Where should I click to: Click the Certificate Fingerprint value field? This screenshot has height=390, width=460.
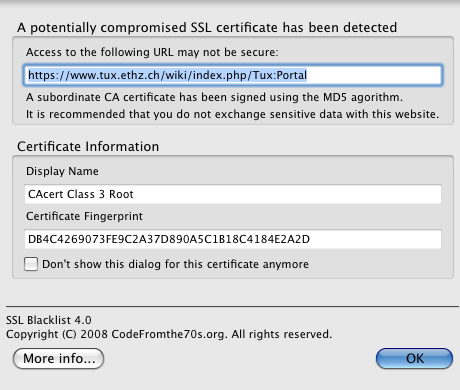click(233, 239)
